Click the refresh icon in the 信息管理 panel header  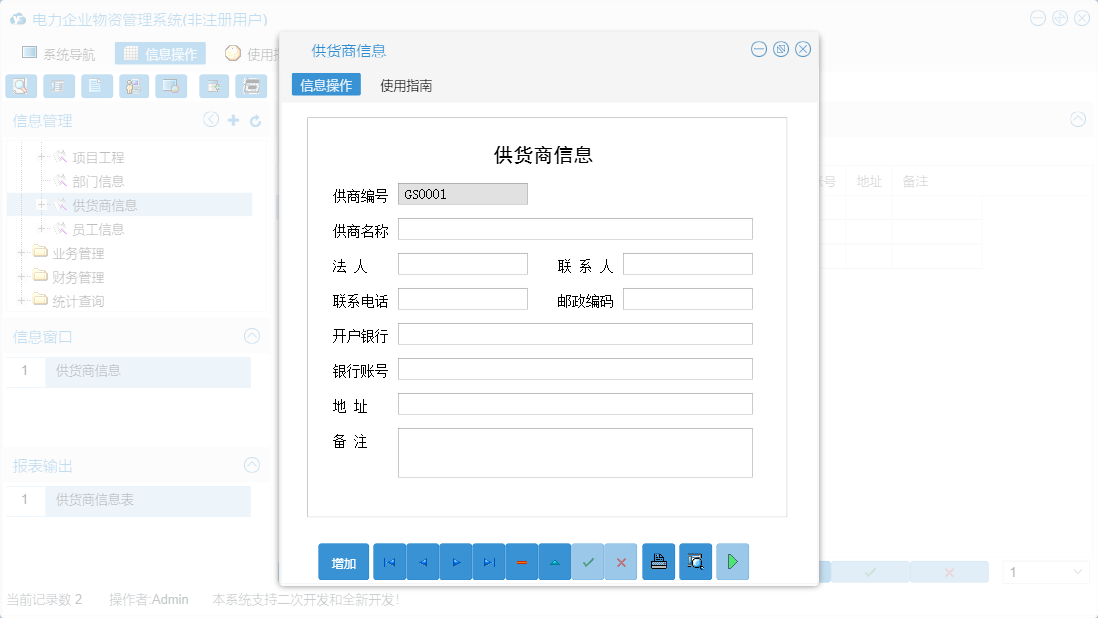click(x=258, y=119)
